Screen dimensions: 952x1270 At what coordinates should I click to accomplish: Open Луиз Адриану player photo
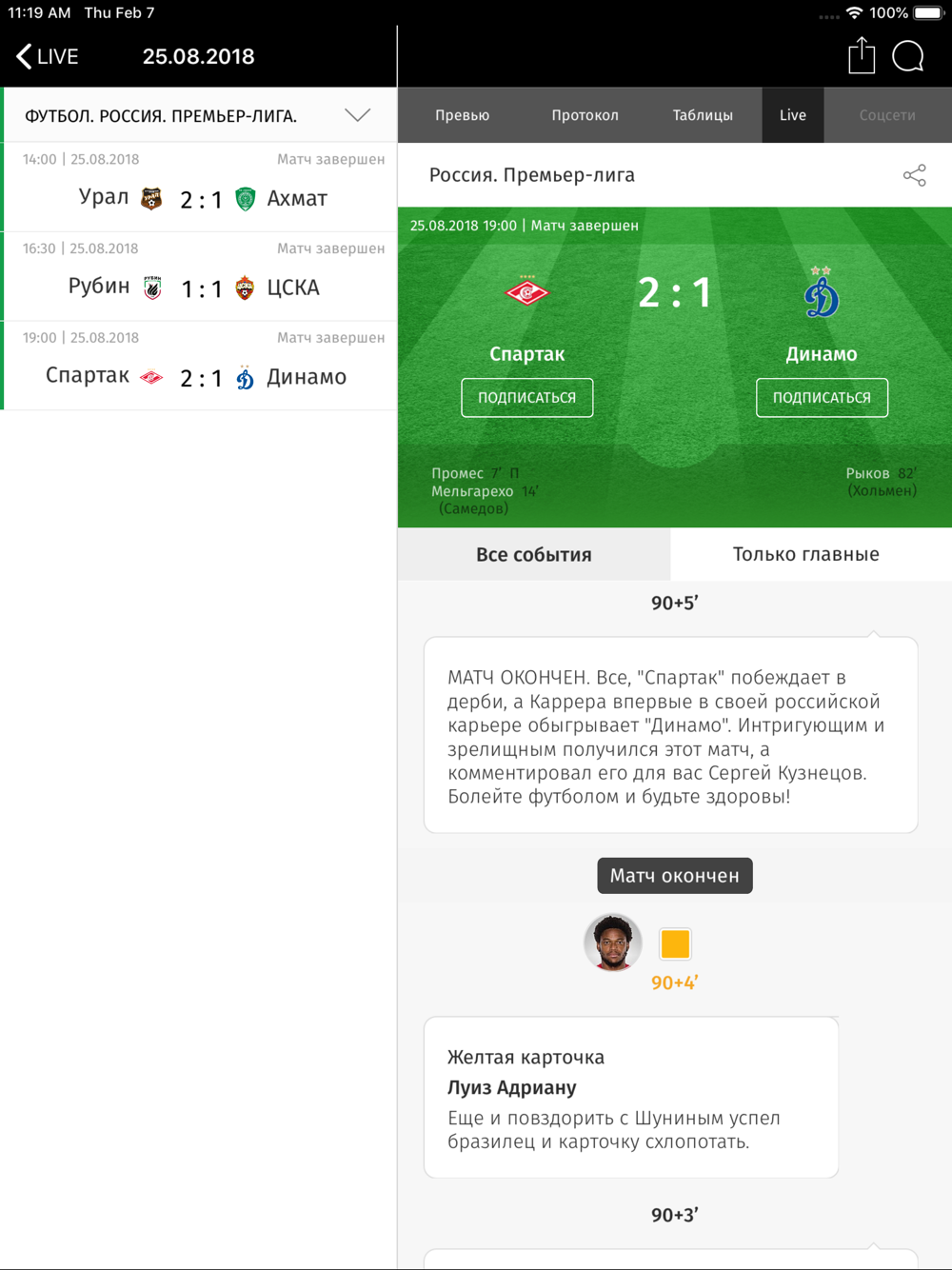click(x=612, y=943)
